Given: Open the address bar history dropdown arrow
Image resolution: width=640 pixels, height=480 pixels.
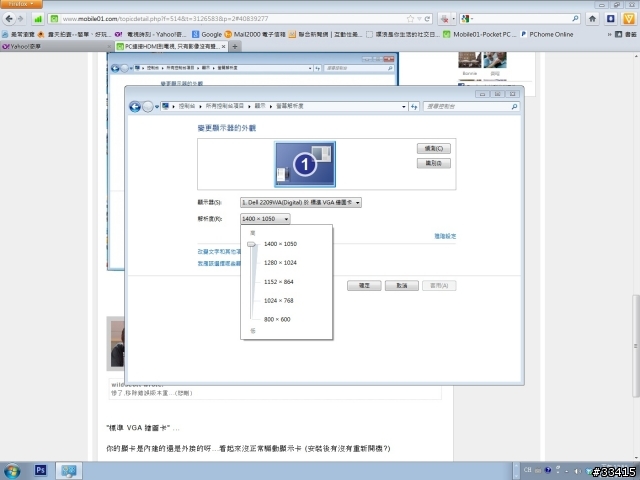Looking at the screenshot, I should click(x=419, y=19).
